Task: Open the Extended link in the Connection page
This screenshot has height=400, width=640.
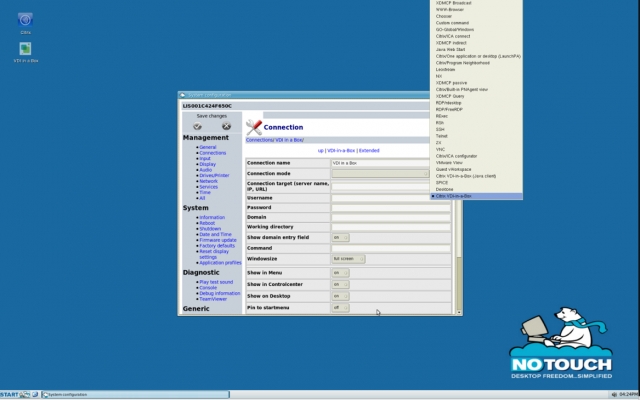Action: tap(369, 150)
